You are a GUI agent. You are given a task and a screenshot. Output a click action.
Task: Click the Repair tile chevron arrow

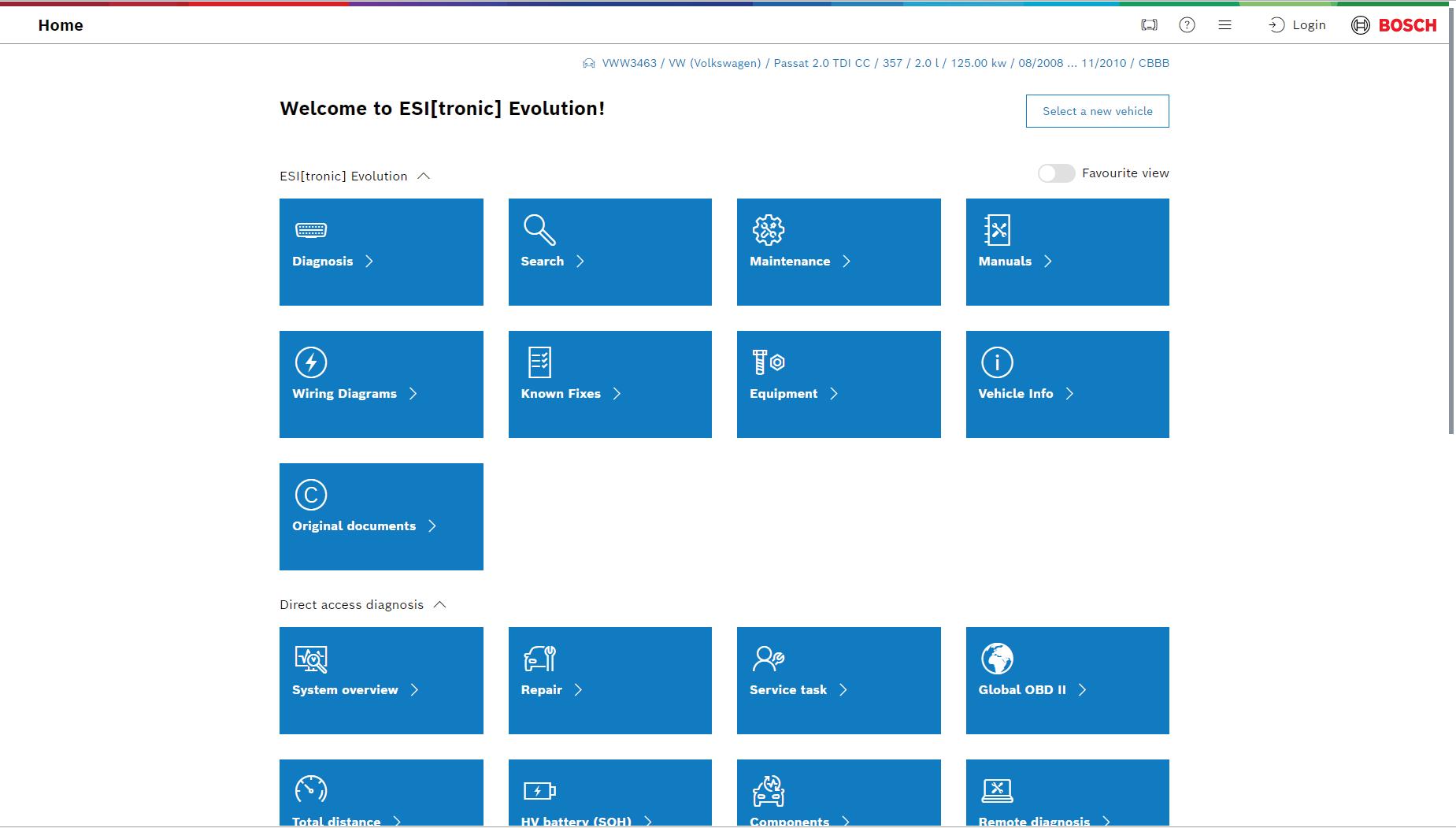pos(579,690)
